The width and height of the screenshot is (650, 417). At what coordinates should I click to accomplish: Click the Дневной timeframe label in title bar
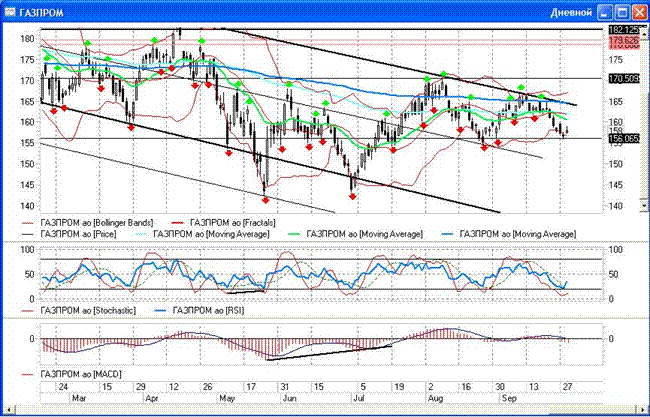point(571,13)
